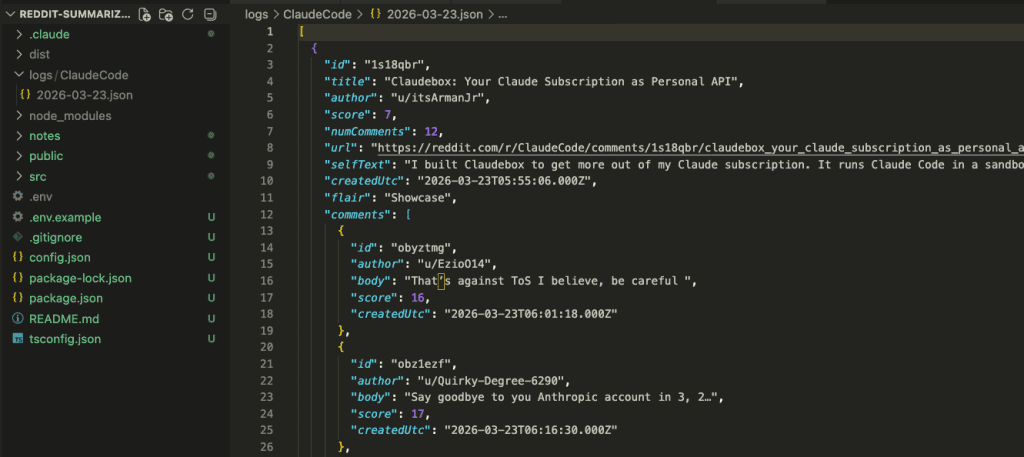
Task: Click the modified dot badge beside src folder
Action: 211,176
